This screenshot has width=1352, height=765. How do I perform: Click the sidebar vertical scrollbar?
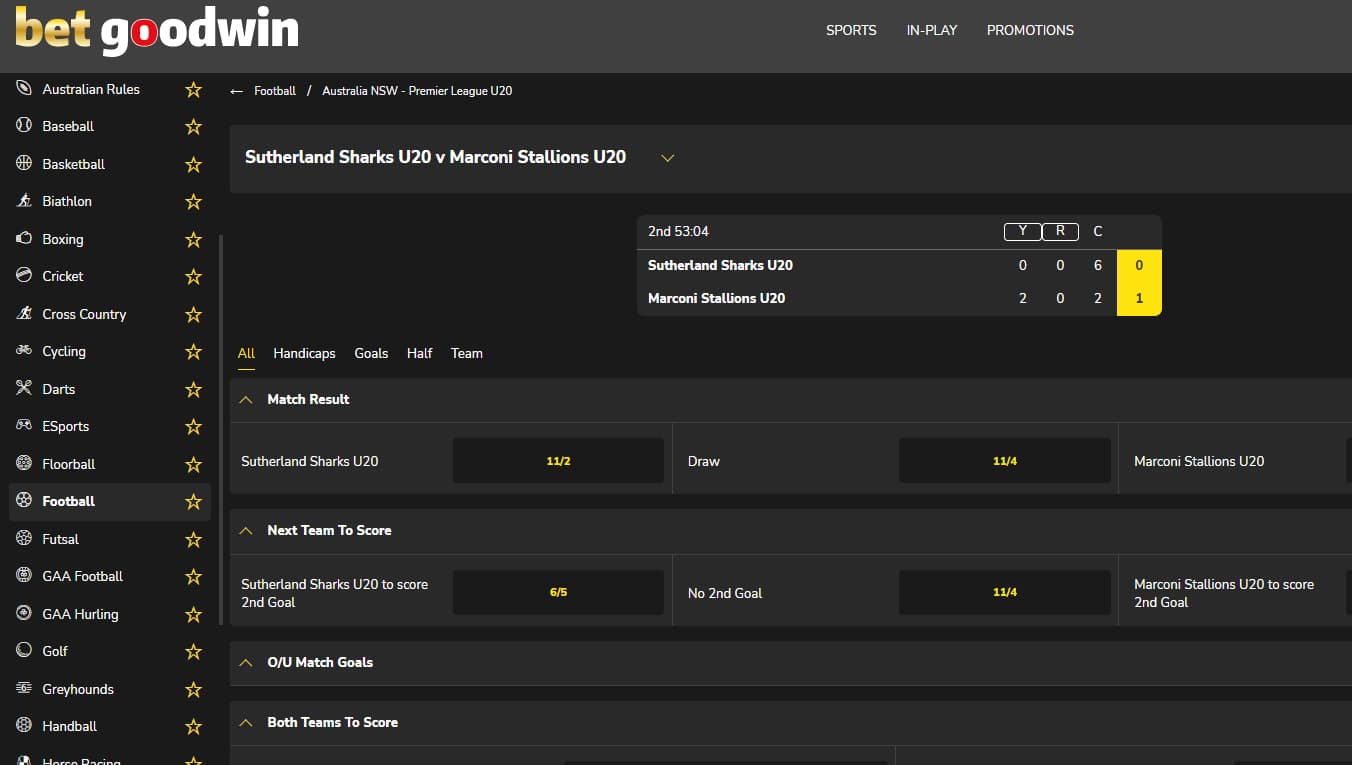click(x=221, y=430)
